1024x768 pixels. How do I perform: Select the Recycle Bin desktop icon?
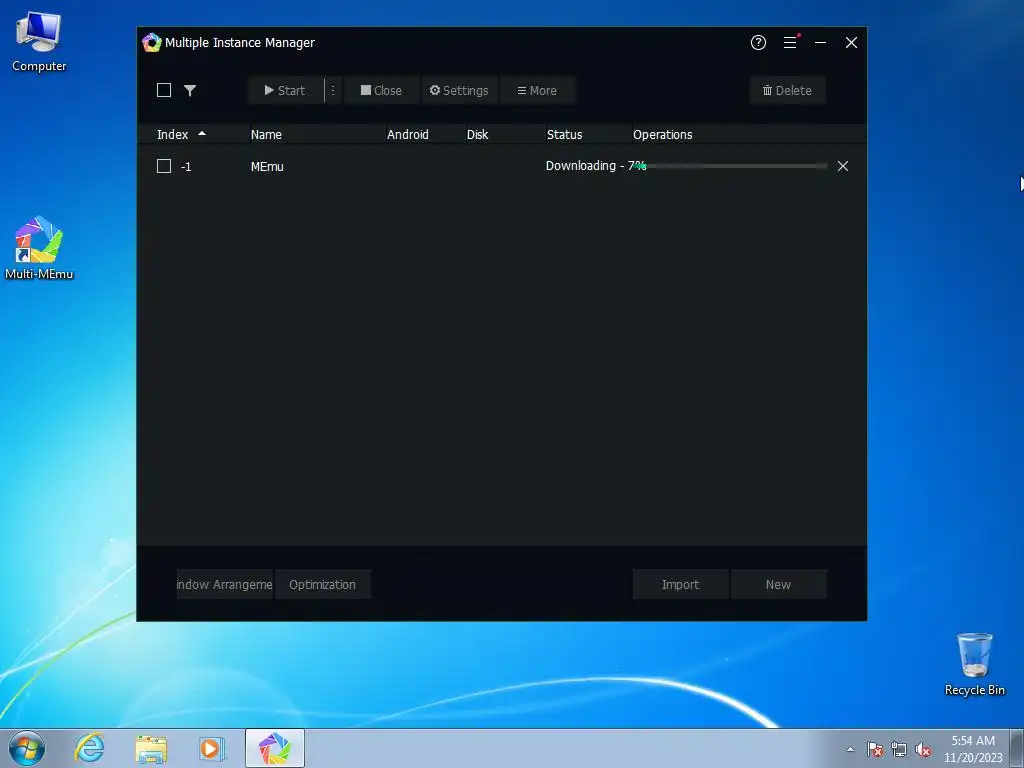[x=974, y=664]
